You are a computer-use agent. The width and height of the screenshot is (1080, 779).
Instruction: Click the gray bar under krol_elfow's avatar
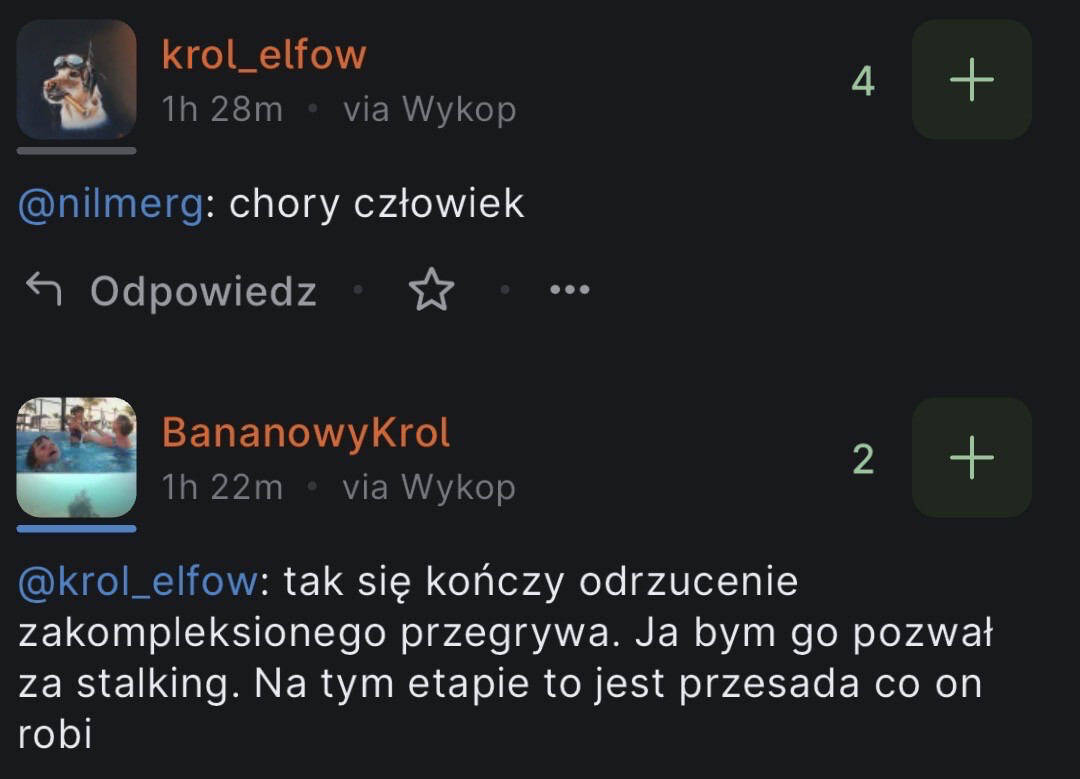tap(76, 151)
